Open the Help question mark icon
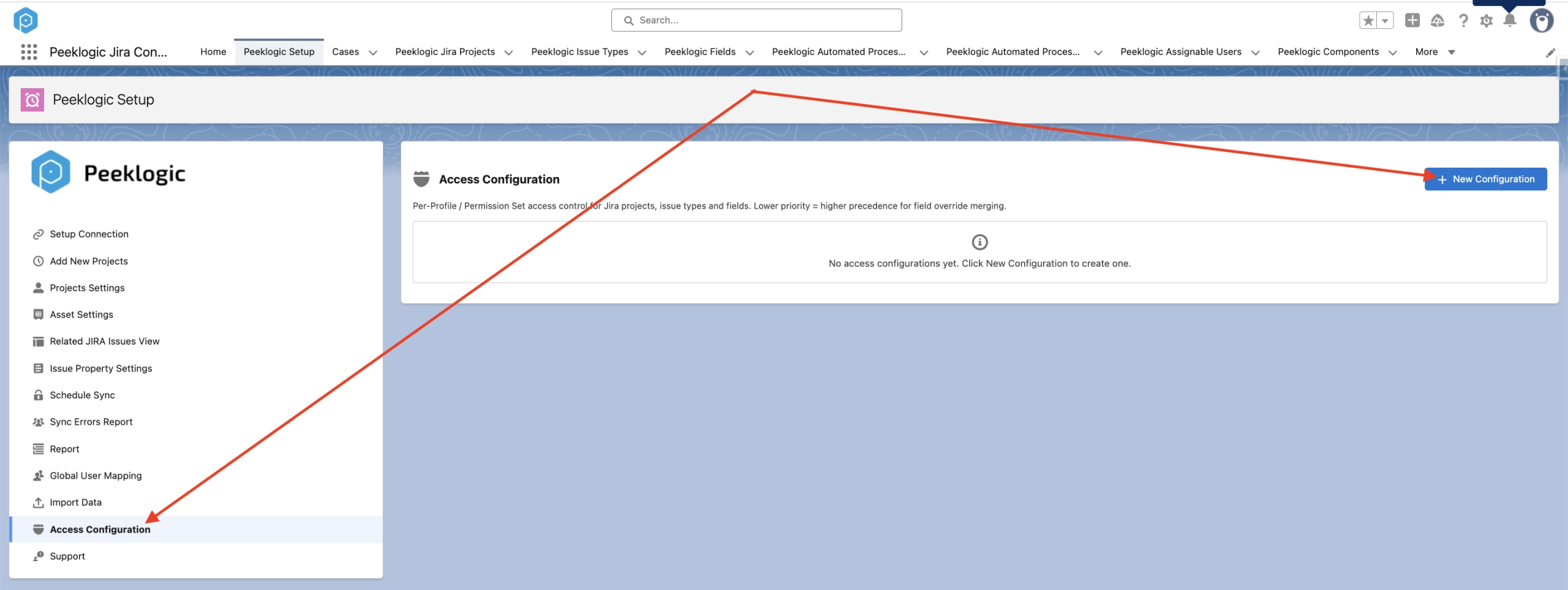 click(x=1463, y=20)
